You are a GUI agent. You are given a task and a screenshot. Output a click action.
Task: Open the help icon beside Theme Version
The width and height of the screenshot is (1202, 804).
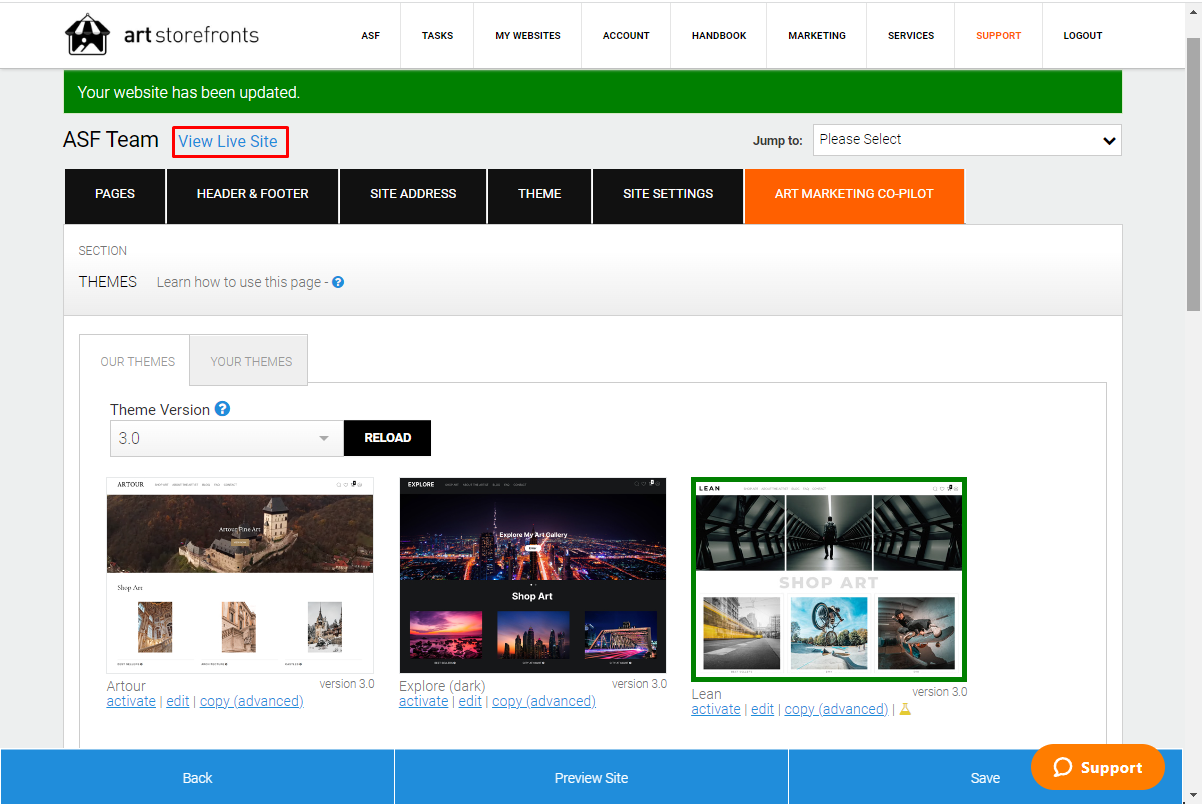tap(222, 409)
